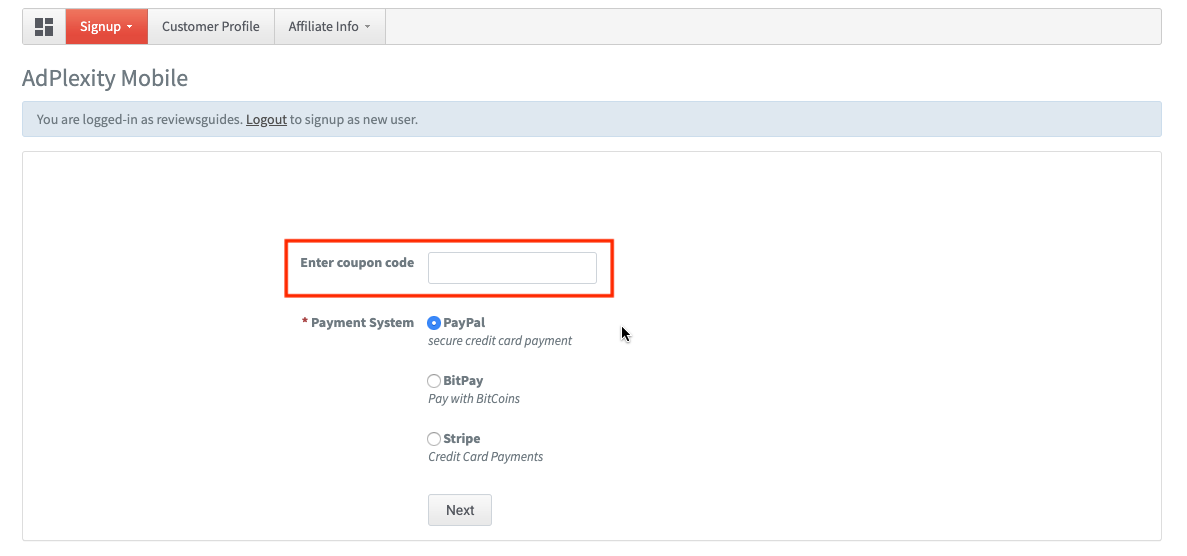The height and width of the screenshot is (556, 1187).
Task: Click the Next button
Action: point(460,510)
